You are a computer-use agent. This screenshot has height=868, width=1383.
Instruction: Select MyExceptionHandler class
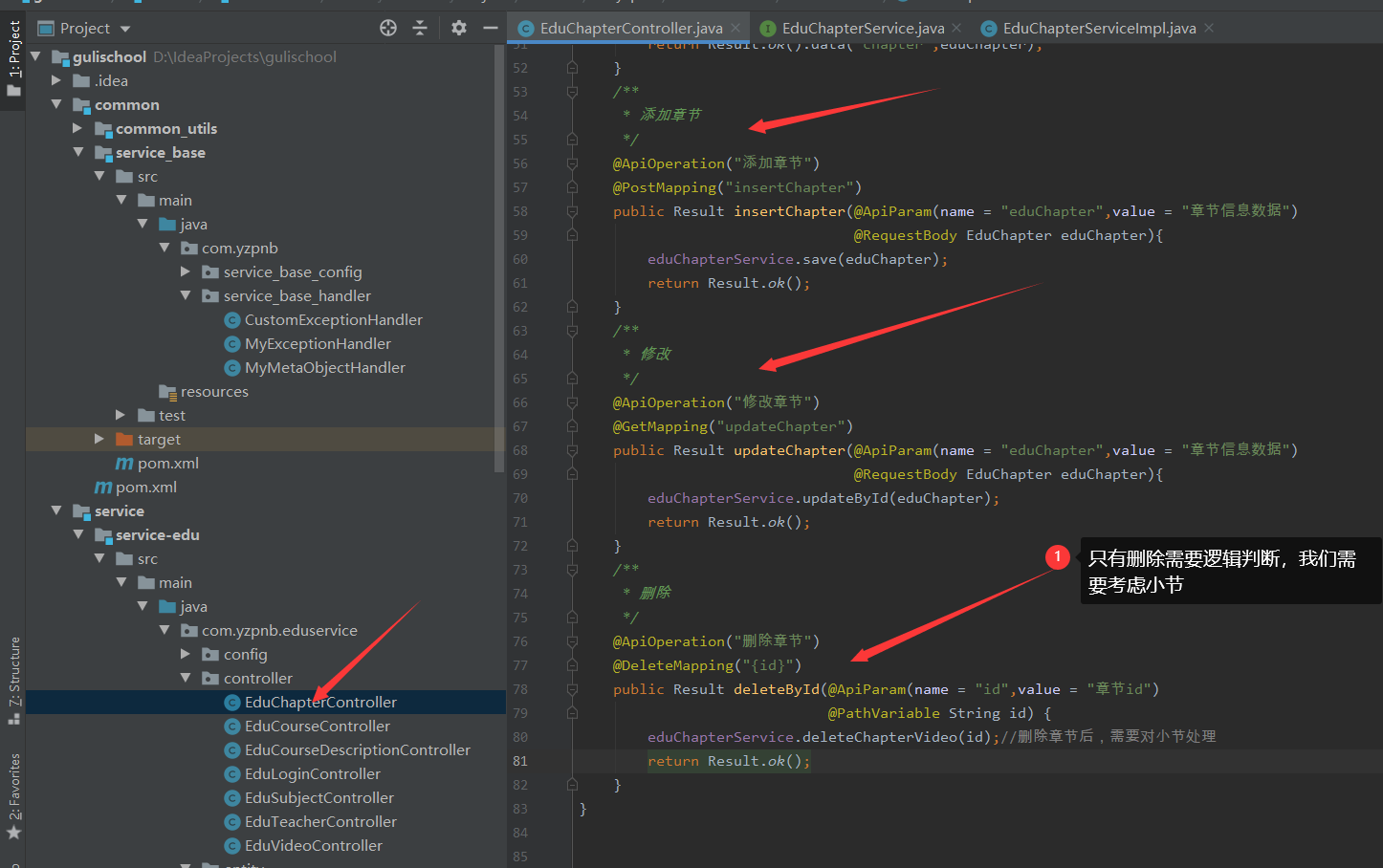pos(318,343)
